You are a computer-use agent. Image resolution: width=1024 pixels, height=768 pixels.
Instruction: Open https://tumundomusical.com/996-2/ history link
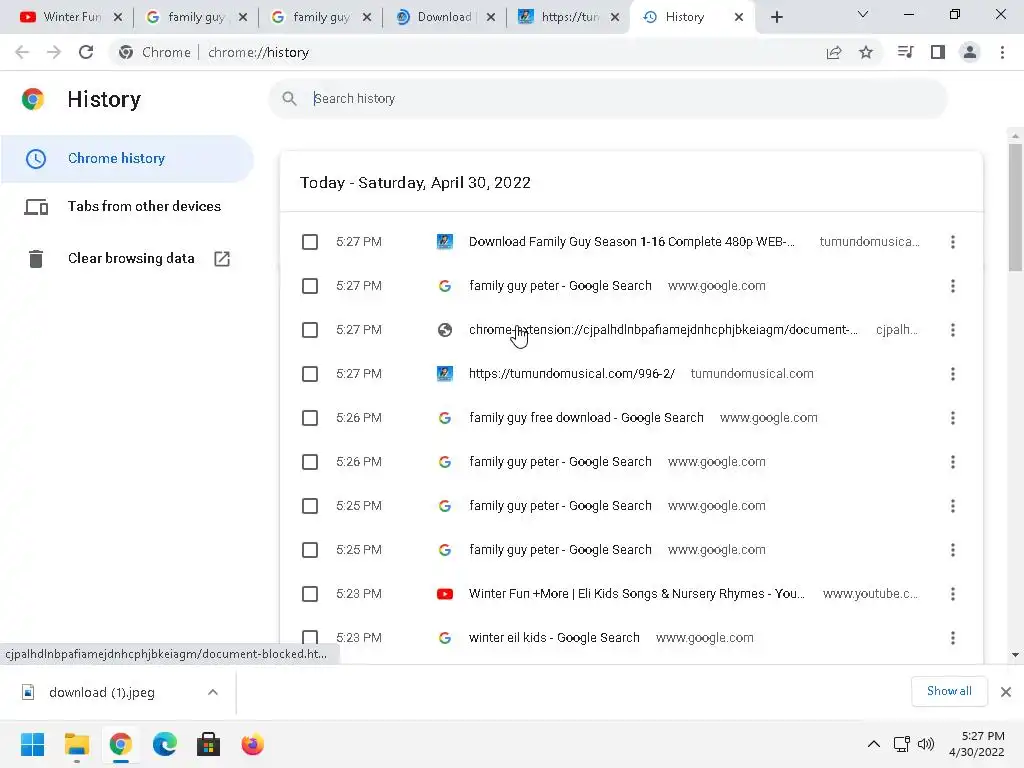(571, 374)
